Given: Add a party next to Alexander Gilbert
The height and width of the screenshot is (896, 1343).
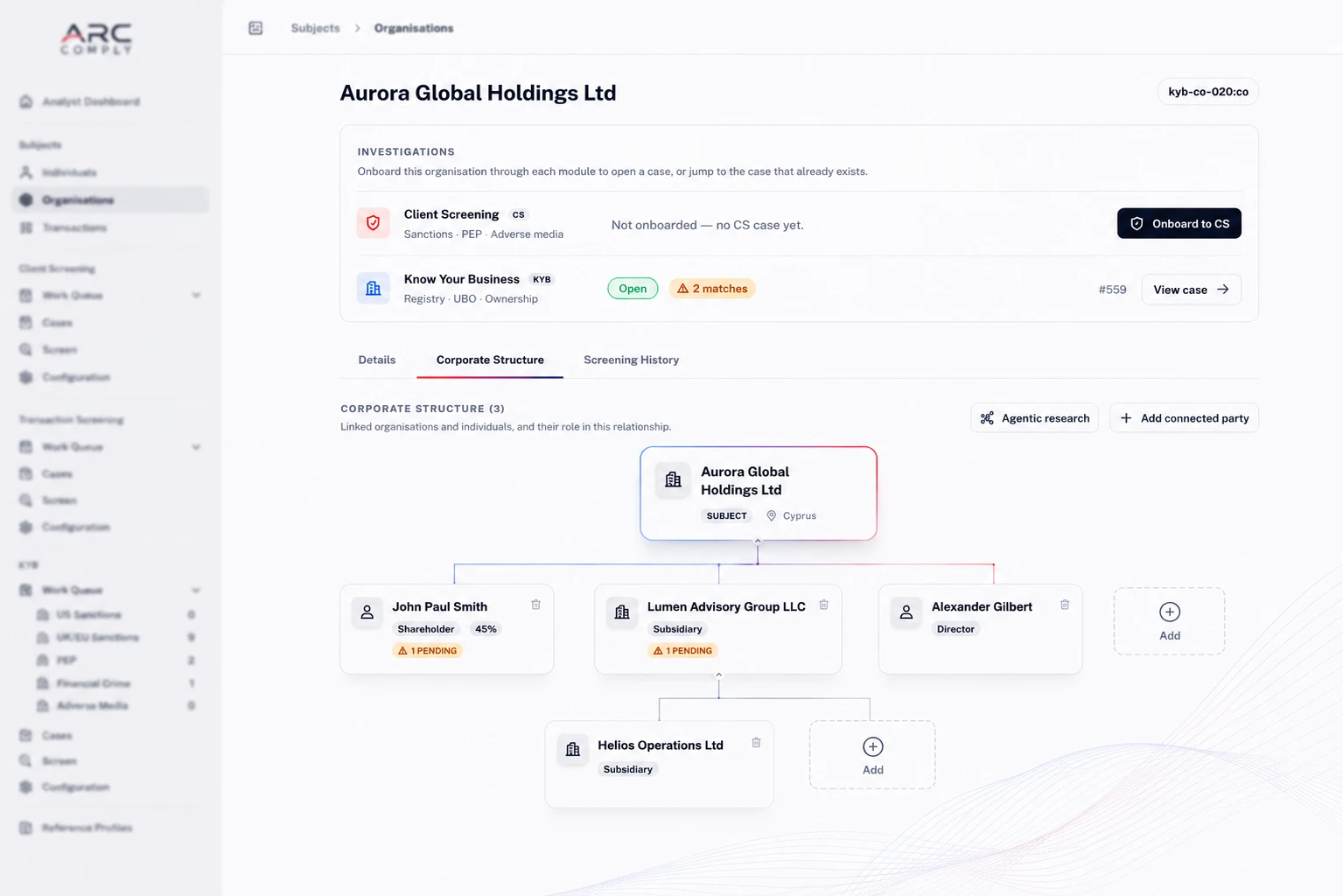Looking at the screenshot, I should click(1169, 621).
